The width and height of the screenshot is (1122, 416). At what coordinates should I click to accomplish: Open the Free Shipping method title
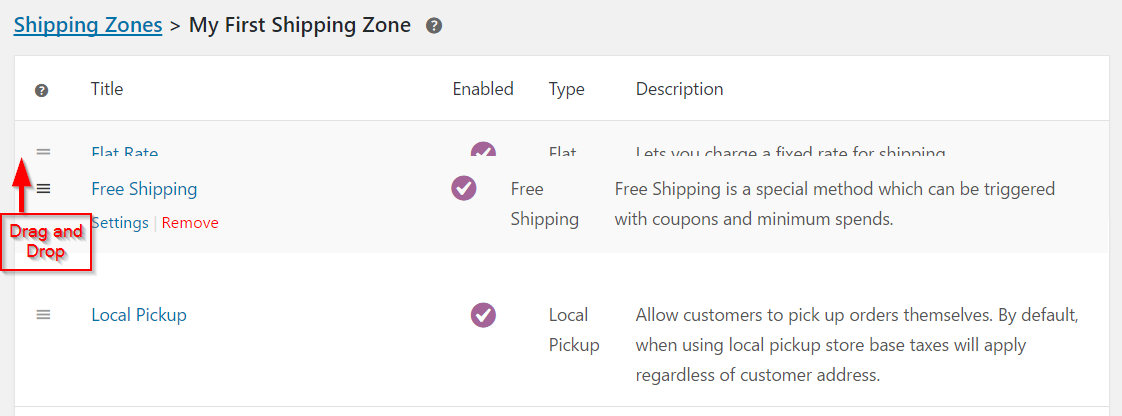[144, 189]
